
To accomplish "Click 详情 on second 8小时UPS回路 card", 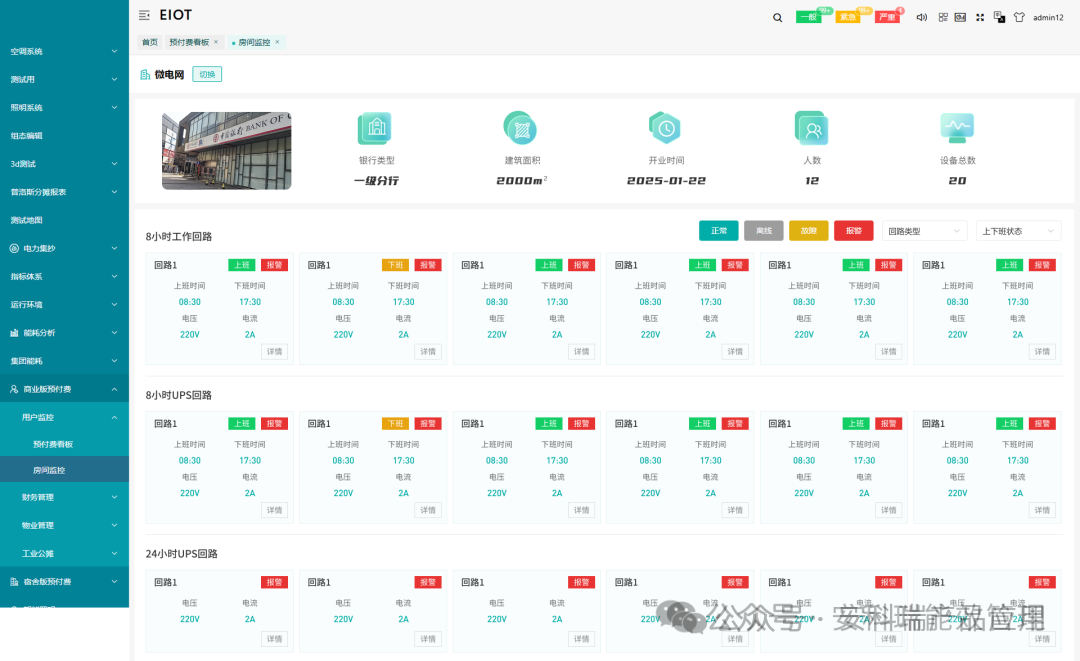I will 428,510.
